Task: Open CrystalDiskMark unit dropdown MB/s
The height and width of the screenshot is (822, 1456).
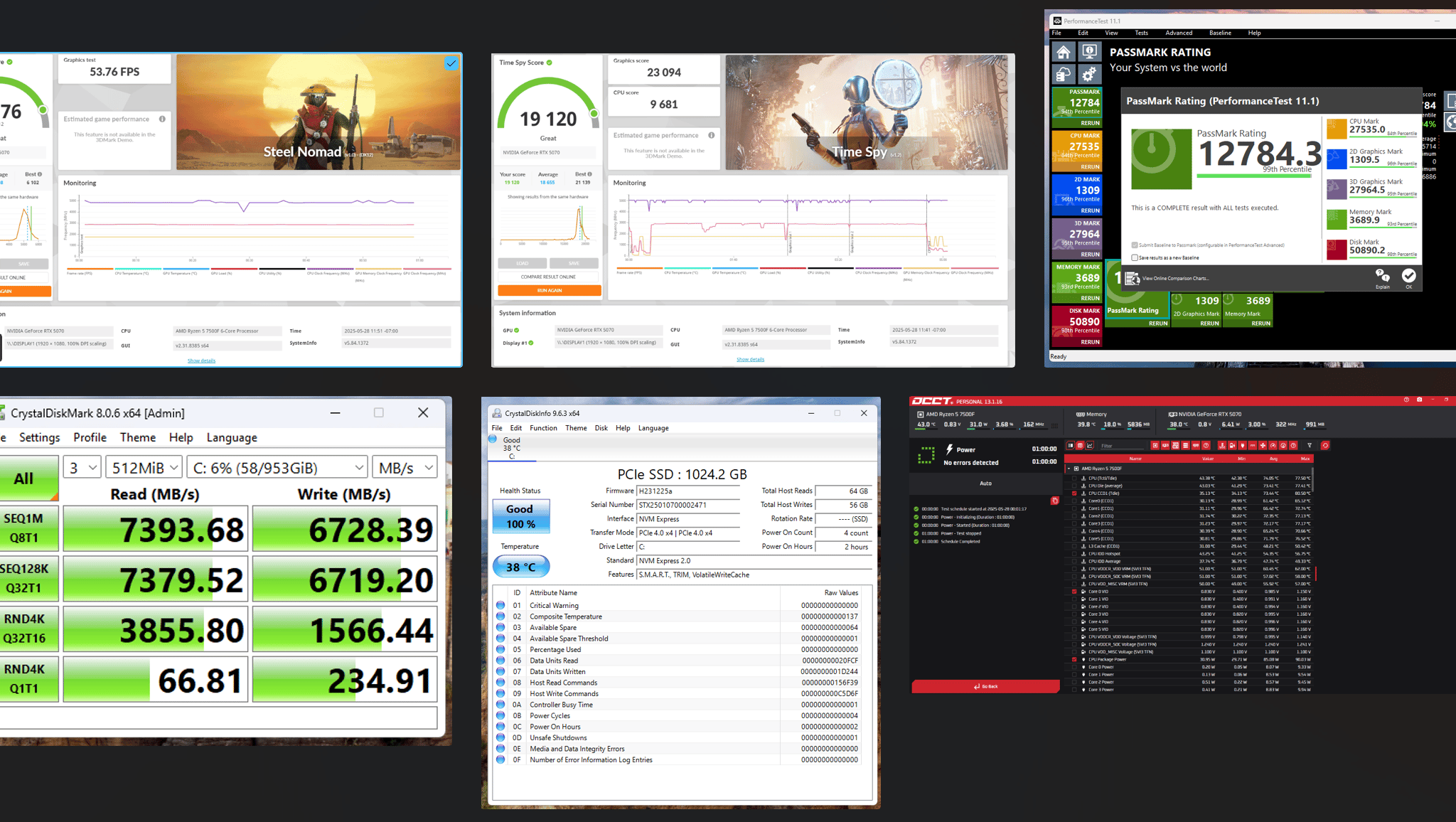Action: coord(405,468)
